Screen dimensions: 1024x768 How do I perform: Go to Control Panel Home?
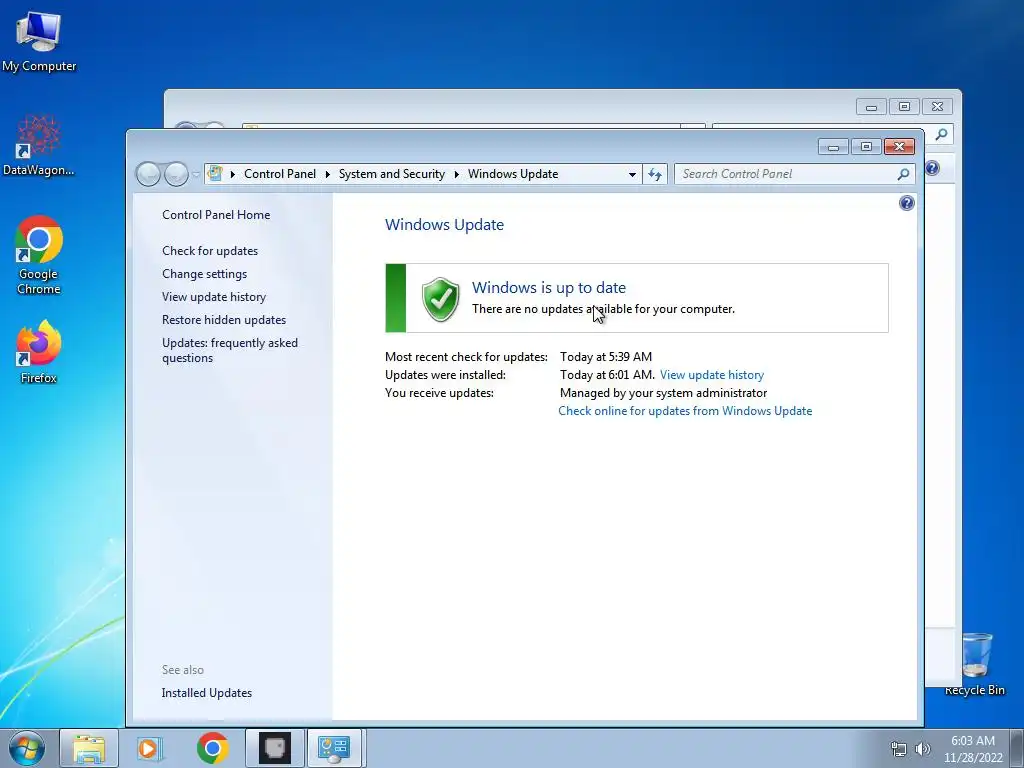click(216, 215)
